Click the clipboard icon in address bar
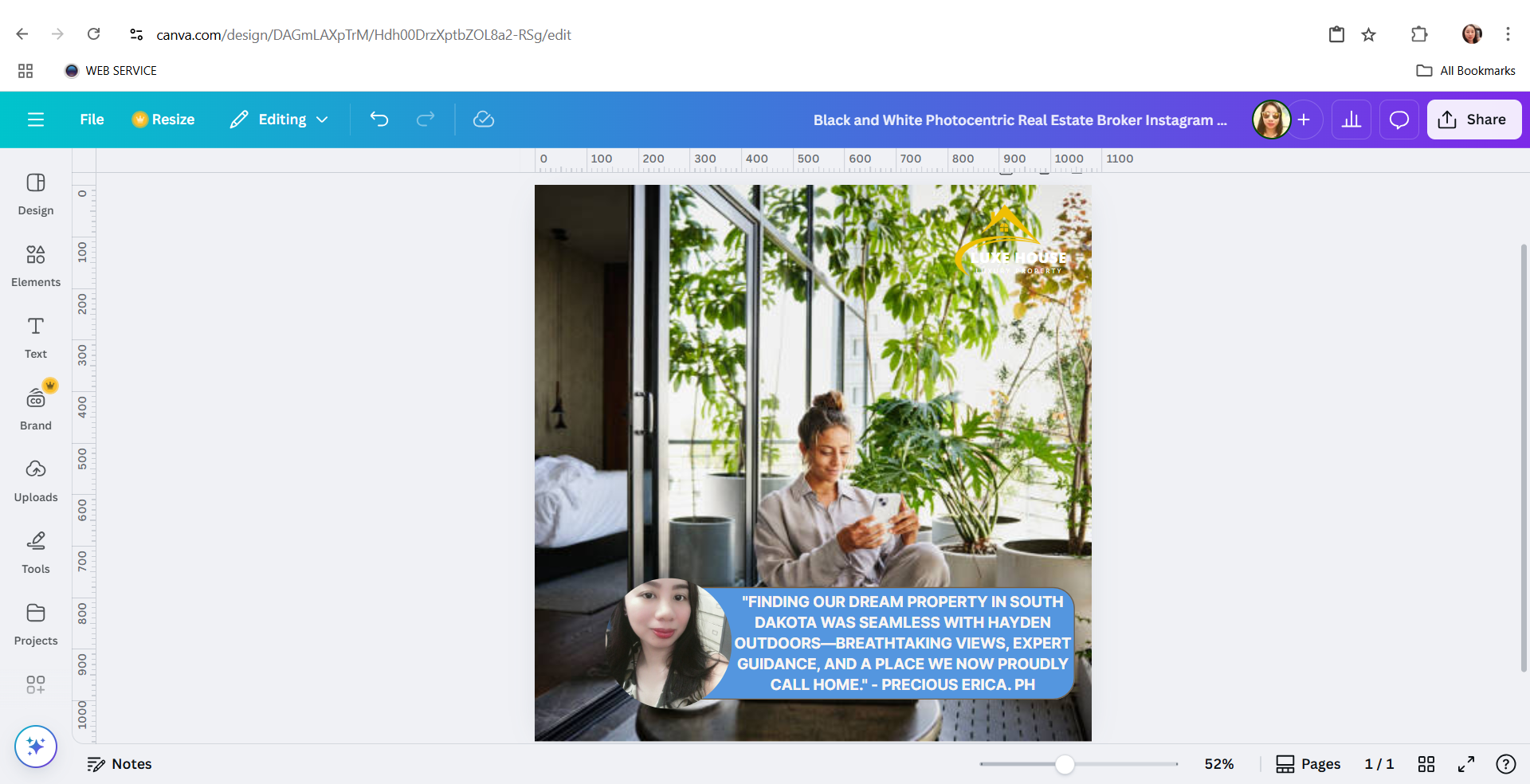 [1336, 34]
